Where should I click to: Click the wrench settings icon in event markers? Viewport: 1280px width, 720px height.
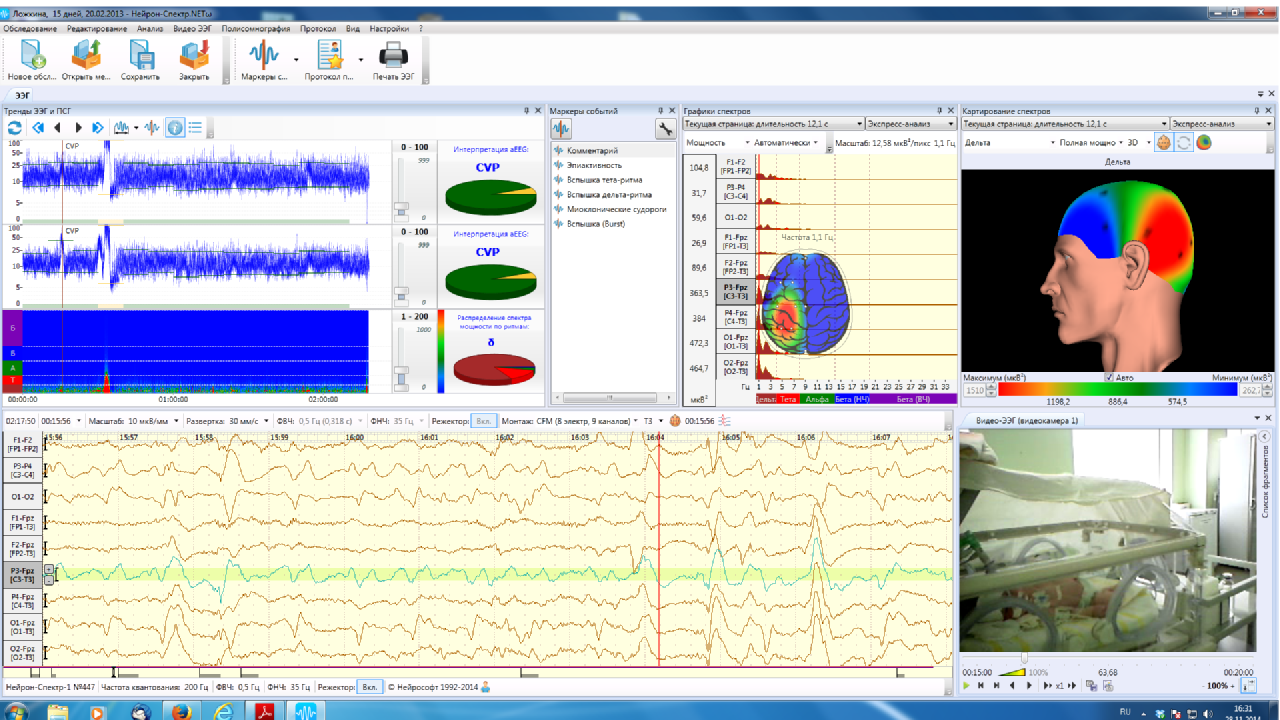pos(664,128)
